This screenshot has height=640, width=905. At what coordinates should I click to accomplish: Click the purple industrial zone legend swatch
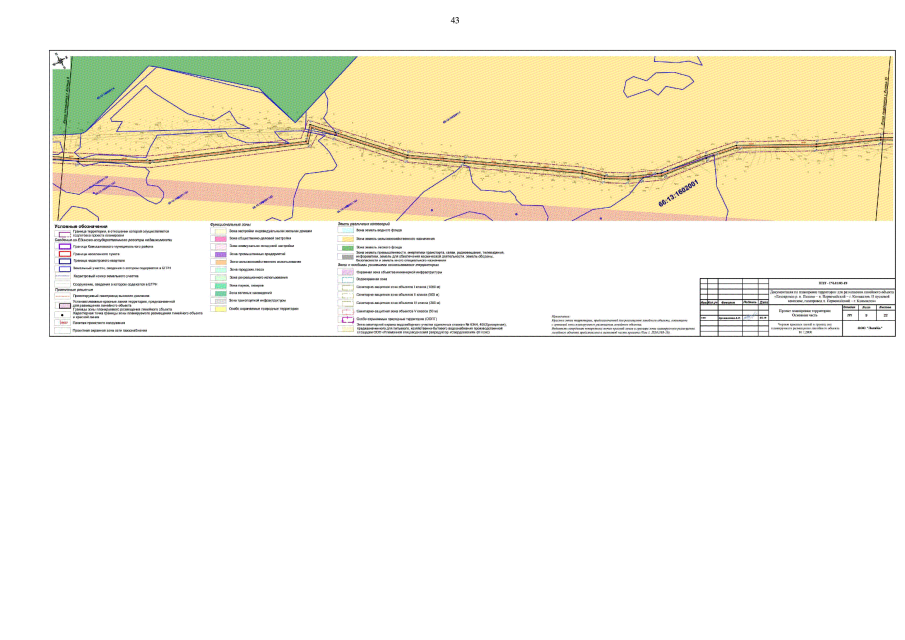[x=219, y=255]
